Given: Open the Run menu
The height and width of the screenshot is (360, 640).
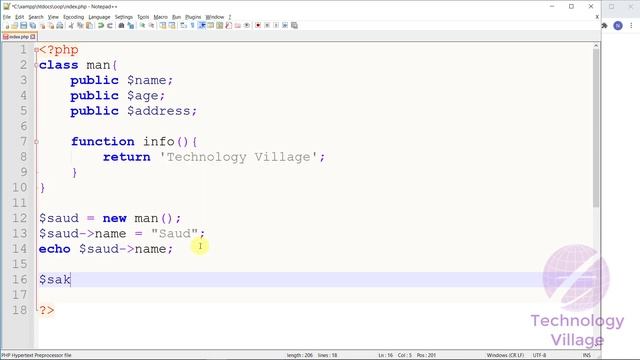Looking at the screenshot, I should tap(176, 17).
